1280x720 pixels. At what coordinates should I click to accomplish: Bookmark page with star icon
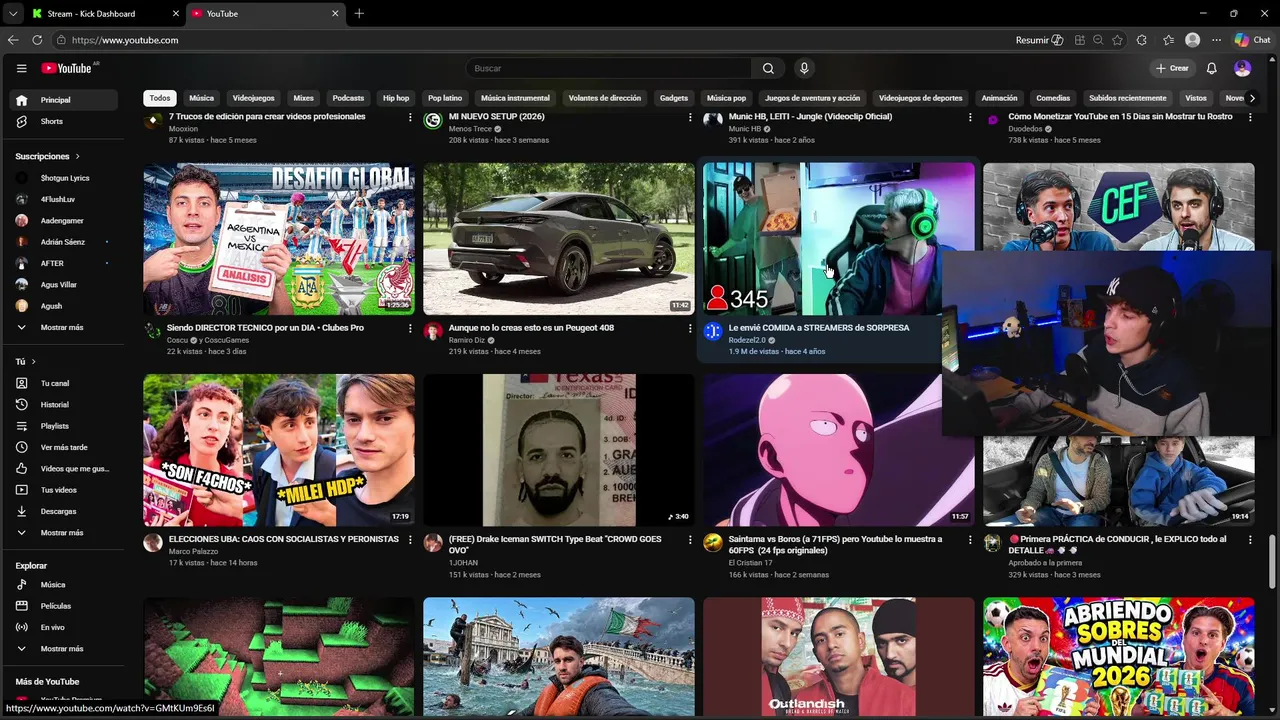click(x=1117, y=40)
